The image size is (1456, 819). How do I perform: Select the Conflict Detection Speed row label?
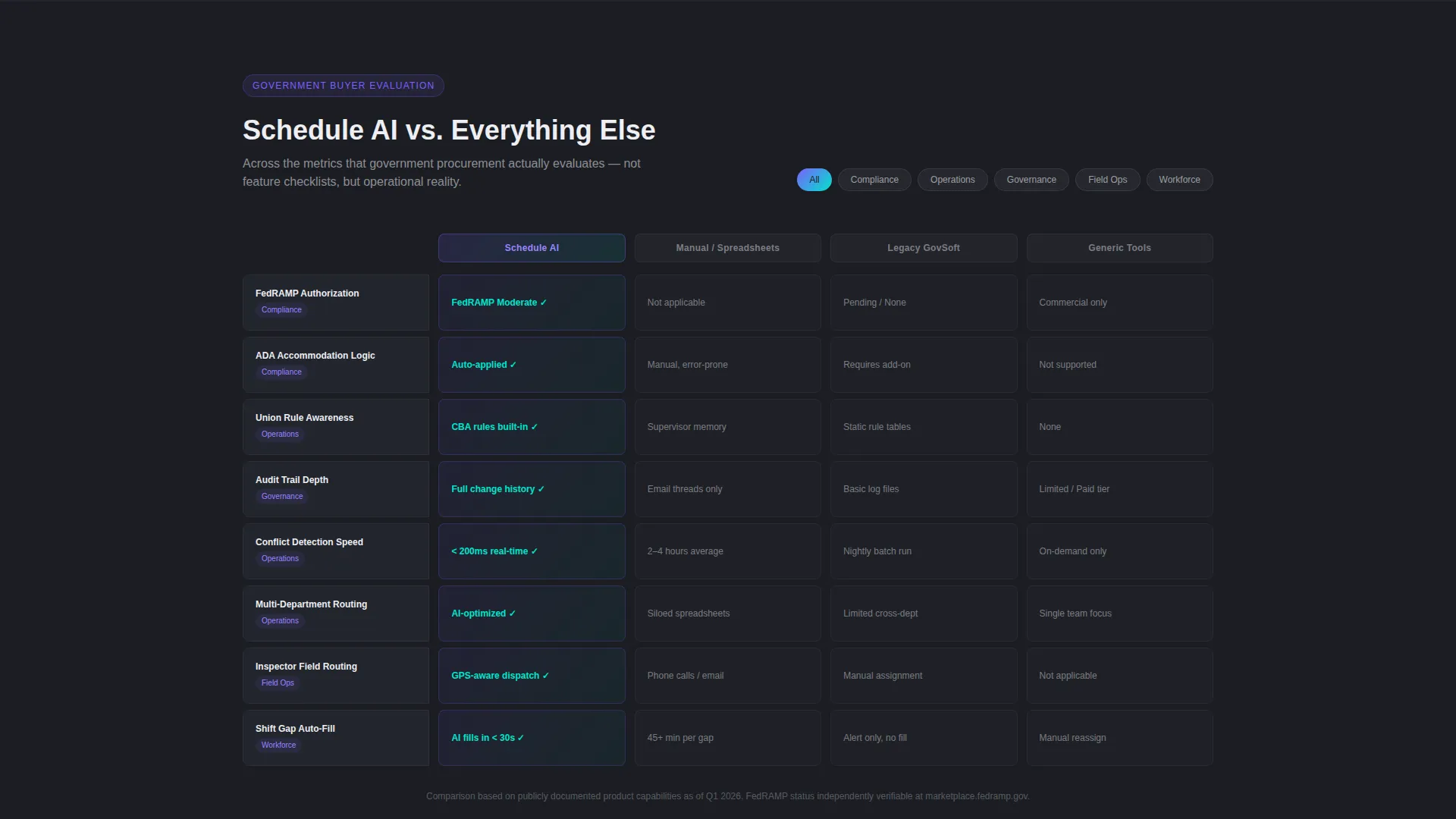[336, 551]
